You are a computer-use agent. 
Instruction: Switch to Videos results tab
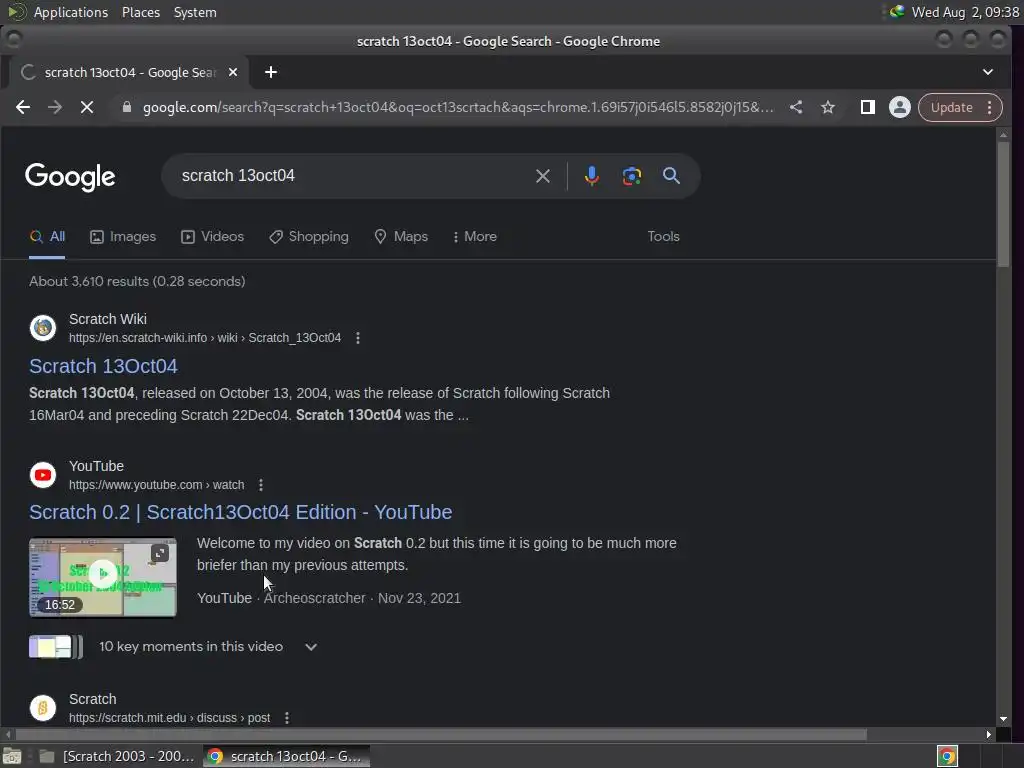click(212, 236)
